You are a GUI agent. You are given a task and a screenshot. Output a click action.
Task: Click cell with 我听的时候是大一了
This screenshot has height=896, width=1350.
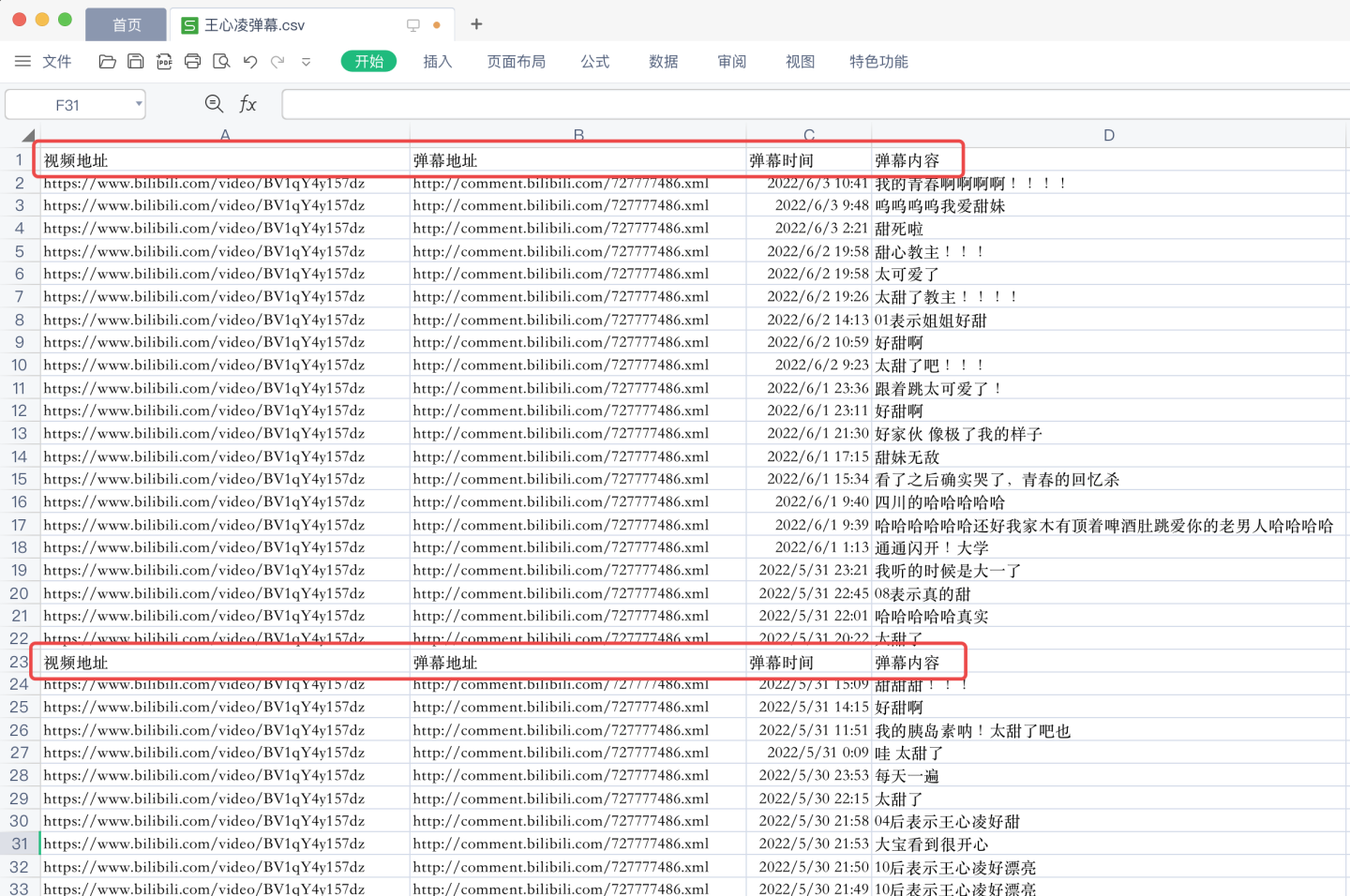click(x=1109, y=571)
